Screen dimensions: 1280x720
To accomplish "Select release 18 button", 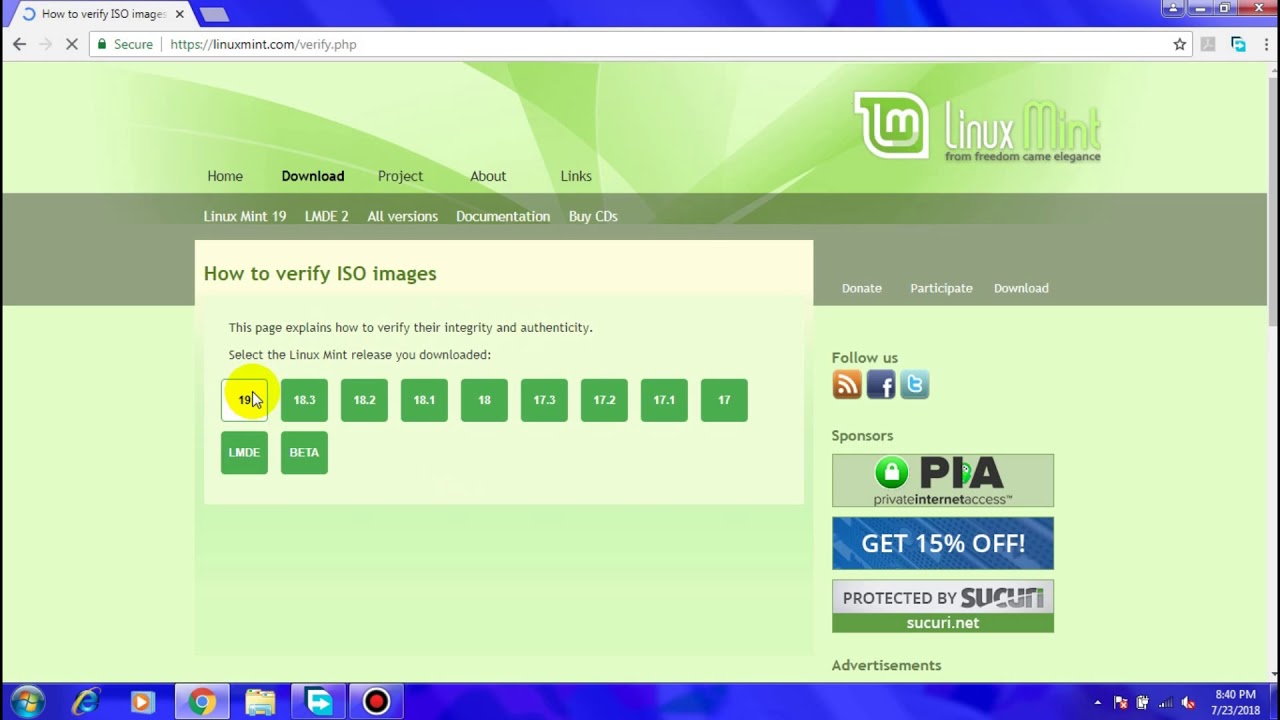I will pos(484,400).
